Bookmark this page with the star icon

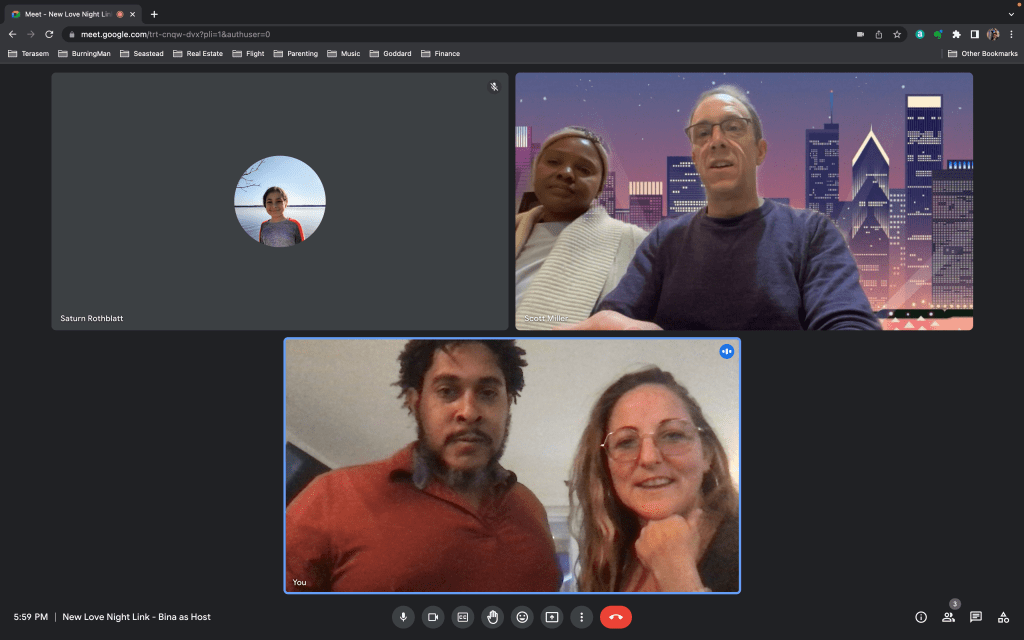[897, 34]
